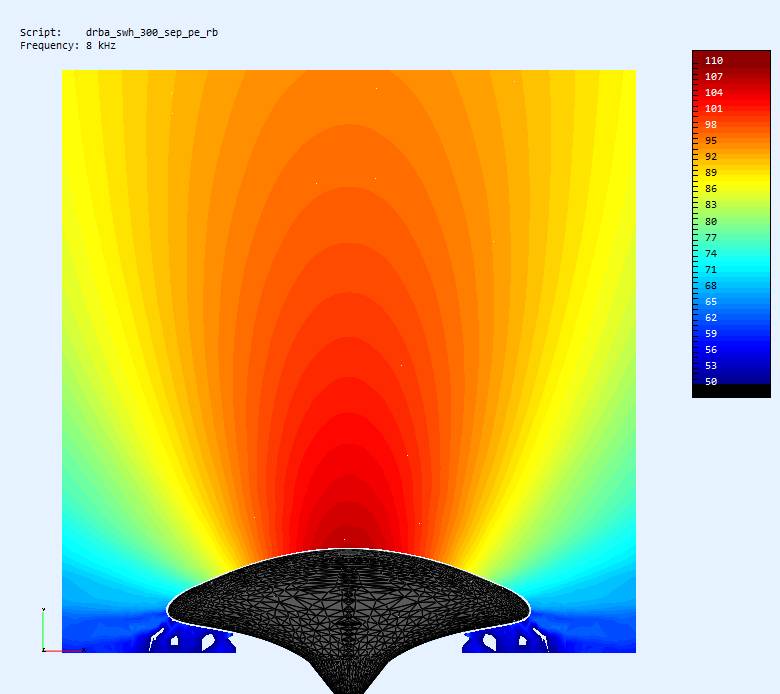
Task: Click the 50 value on the color legend
Action: tap(711, 382)
